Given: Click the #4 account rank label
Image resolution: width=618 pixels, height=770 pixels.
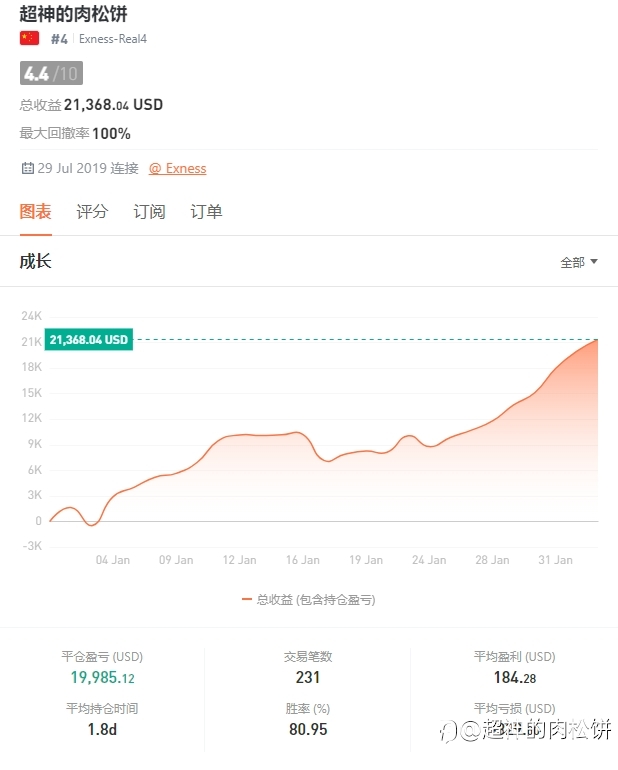Looking at the screenshot, I should (x=59, y=39).
